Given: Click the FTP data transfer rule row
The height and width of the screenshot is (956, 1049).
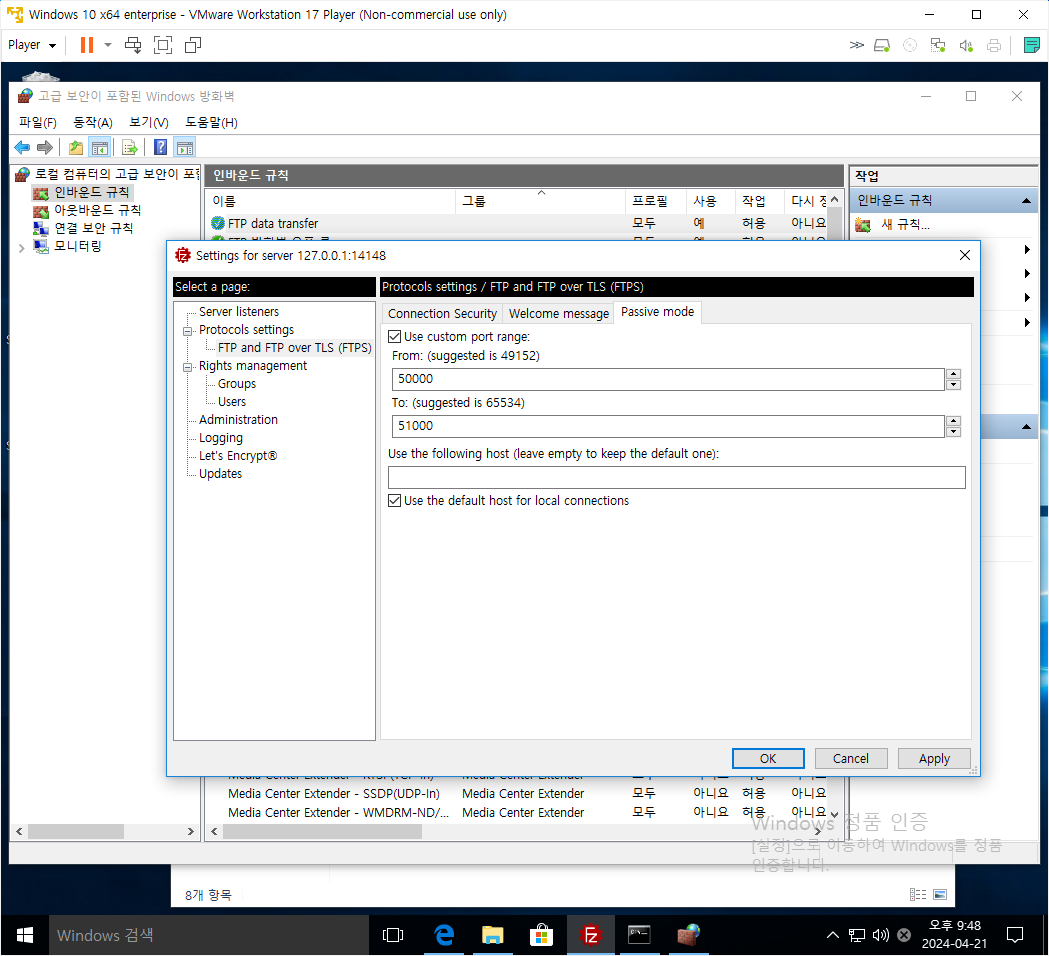Looking at the screenshot, I should [x=518, y=223].
